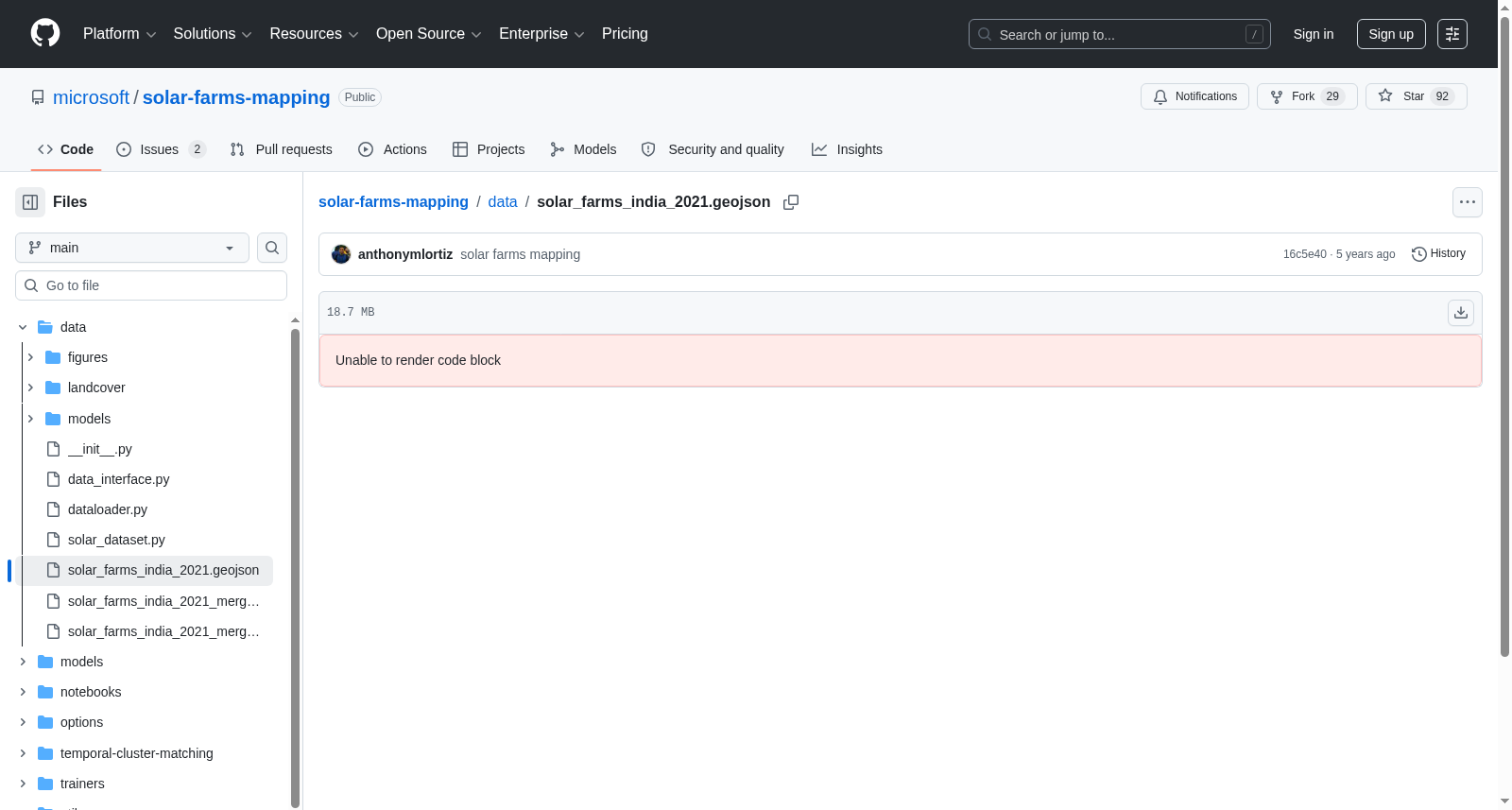Focus the Search or jump to field
Screen dimensions: 1512x810
tap(1120, 34)
